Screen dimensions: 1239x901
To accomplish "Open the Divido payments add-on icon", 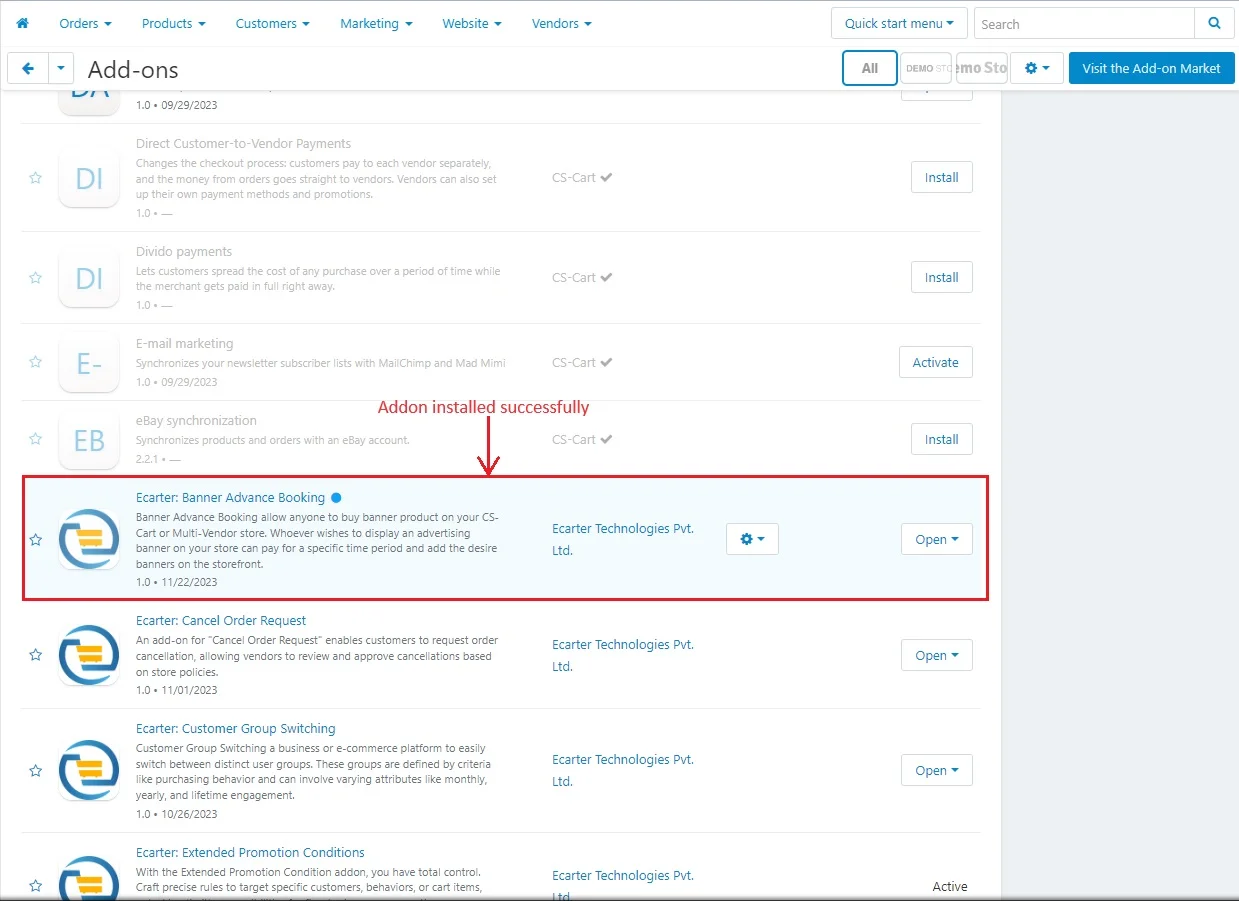I will click(89, 278).
